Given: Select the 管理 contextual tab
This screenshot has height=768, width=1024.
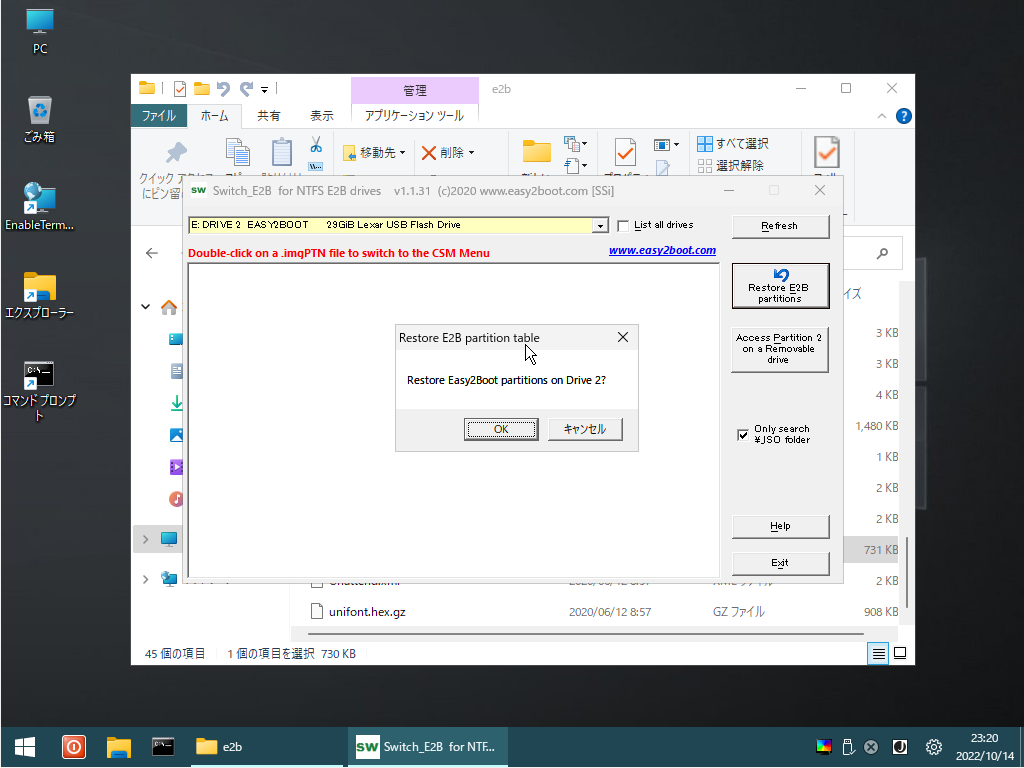Looking at the screenshot, I should [x=415, y=90].
